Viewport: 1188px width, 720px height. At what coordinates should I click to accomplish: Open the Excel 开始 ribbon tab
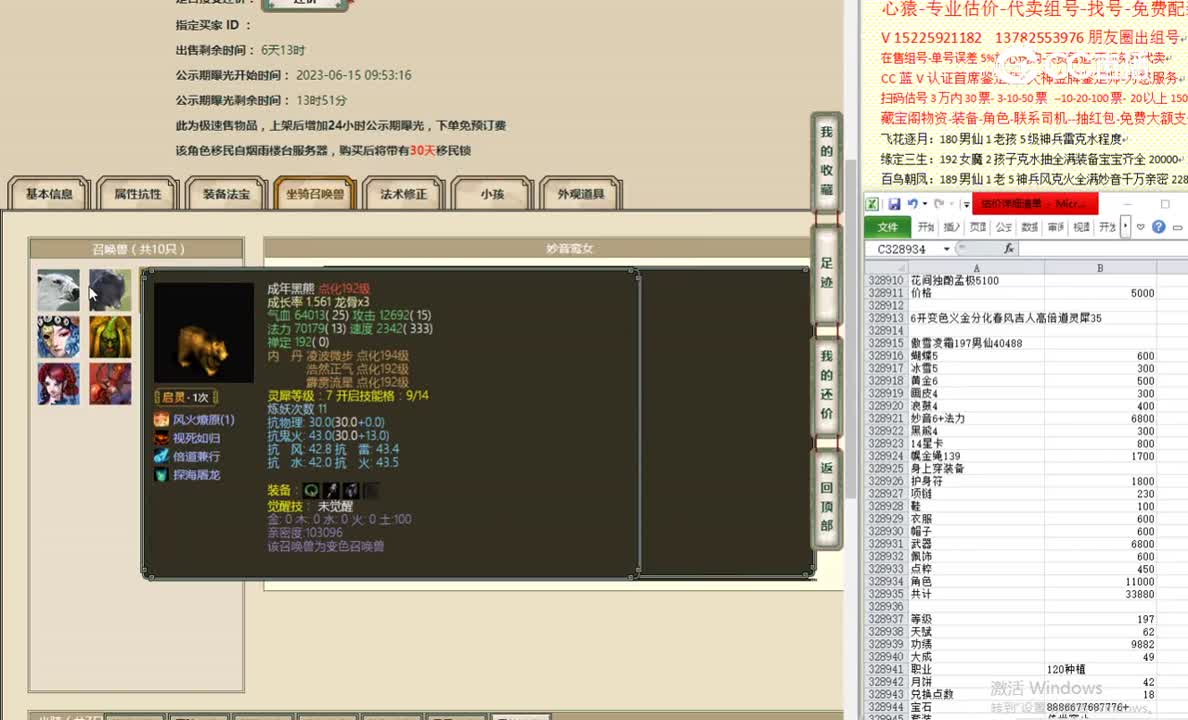pos(926,227)
